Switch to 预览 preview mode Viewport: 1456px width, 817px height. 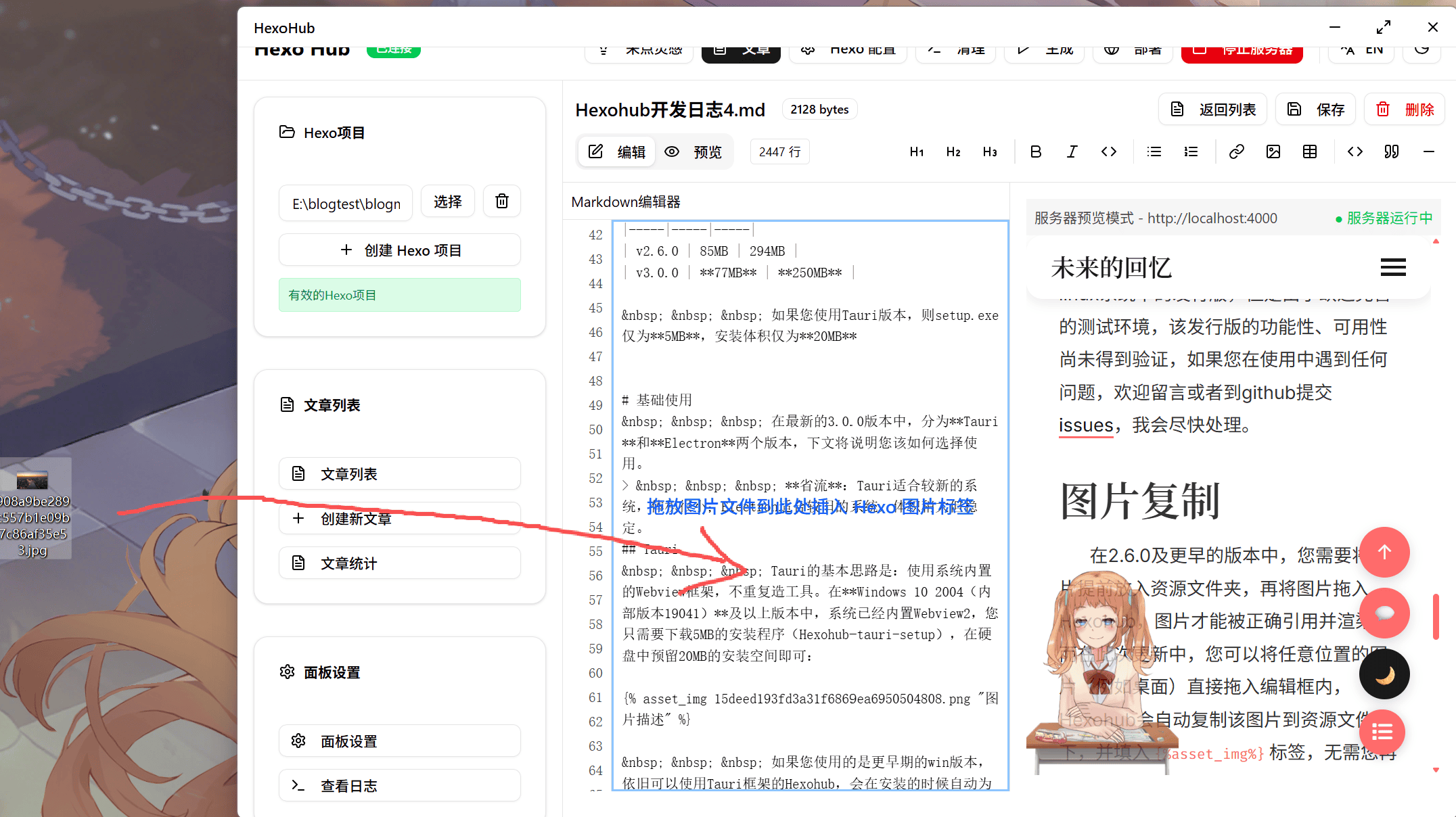tap(693, 151)
